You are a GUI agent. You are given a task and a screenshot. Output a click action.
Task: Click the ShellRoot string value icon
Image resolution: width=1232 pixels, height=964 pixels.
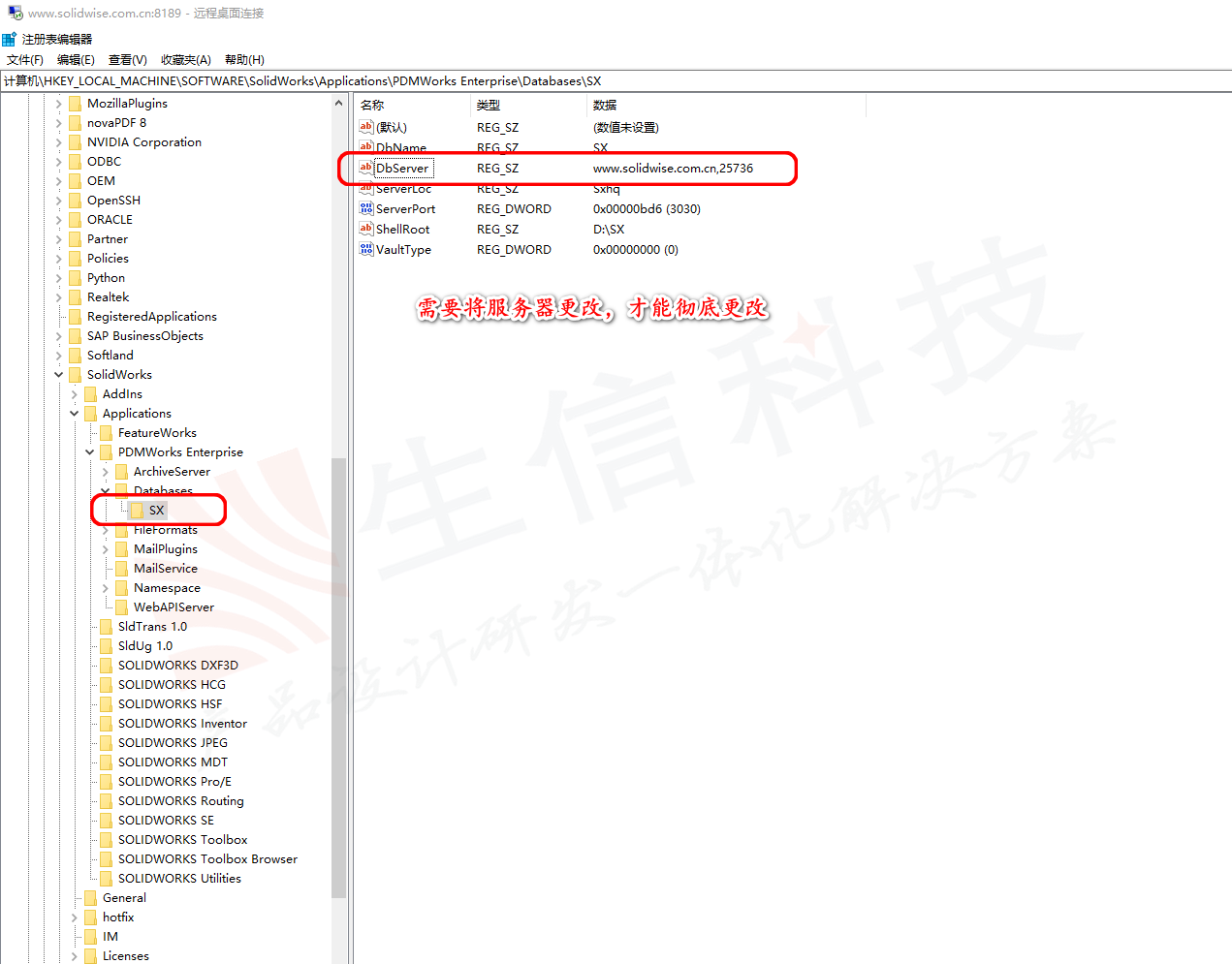pyautogui.click(x=365, y=229)
